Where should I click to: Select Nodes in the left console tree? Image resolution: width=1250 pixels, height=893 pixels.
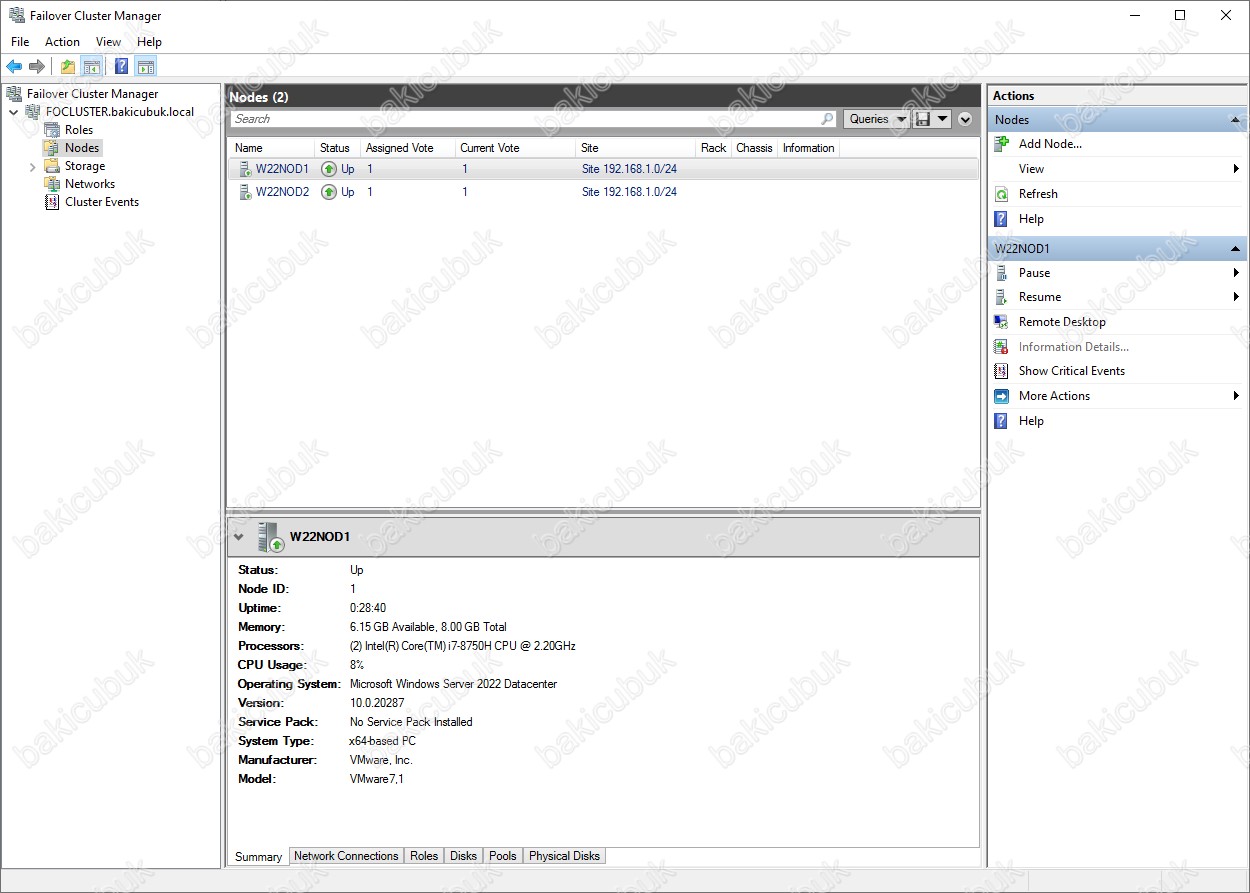coord(82,148)
